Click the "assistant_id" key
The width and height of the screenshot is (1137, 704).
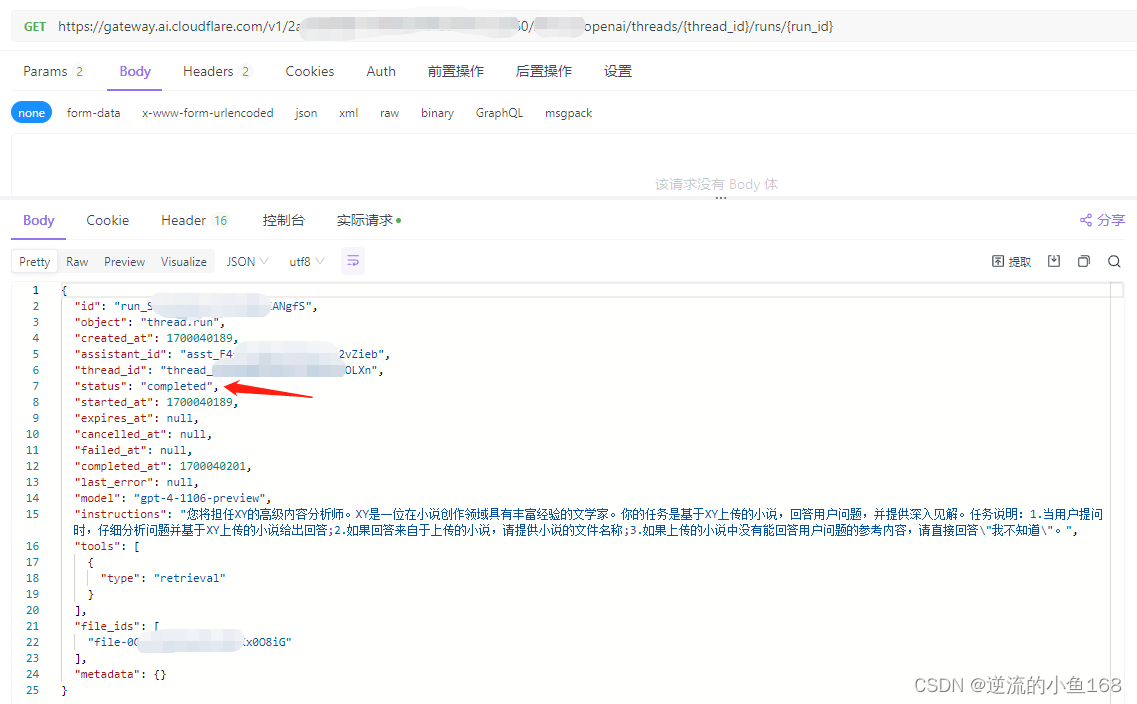[x=120, y=354]
